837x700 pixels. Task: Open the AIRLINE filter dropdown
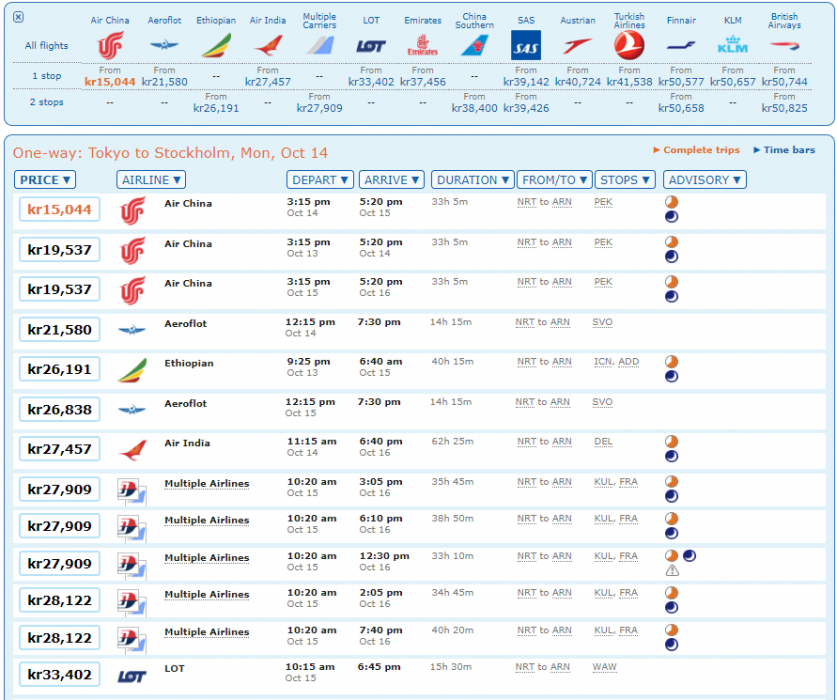(x=151, y=180)
